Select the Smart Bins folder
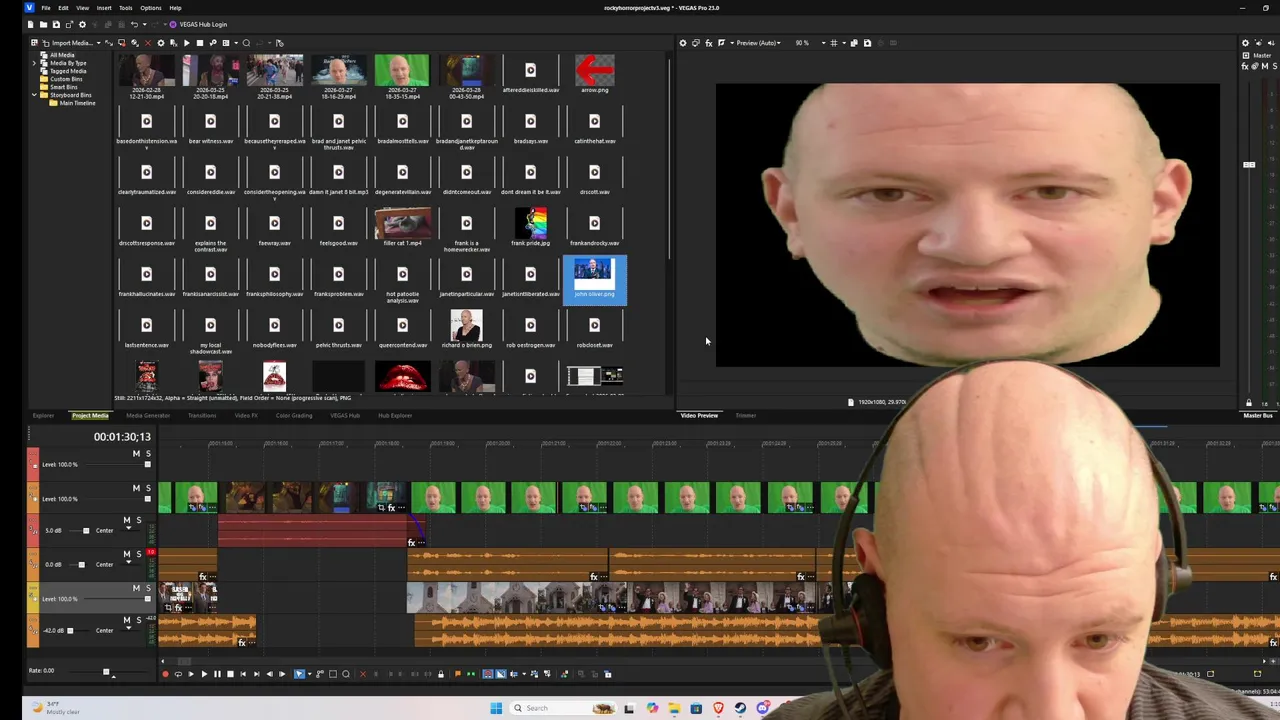This screenshot has width=1280, height=720. [63, 87]
